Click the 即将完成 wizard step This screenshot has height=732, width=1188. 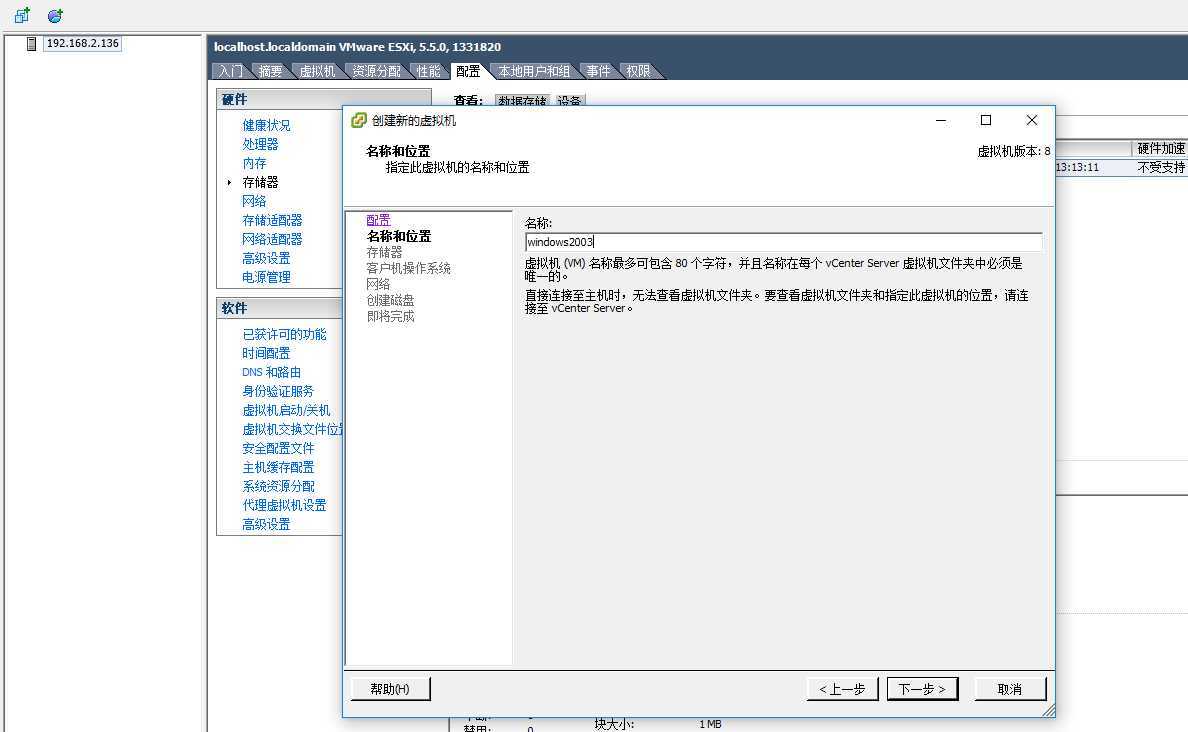[390, 316]
